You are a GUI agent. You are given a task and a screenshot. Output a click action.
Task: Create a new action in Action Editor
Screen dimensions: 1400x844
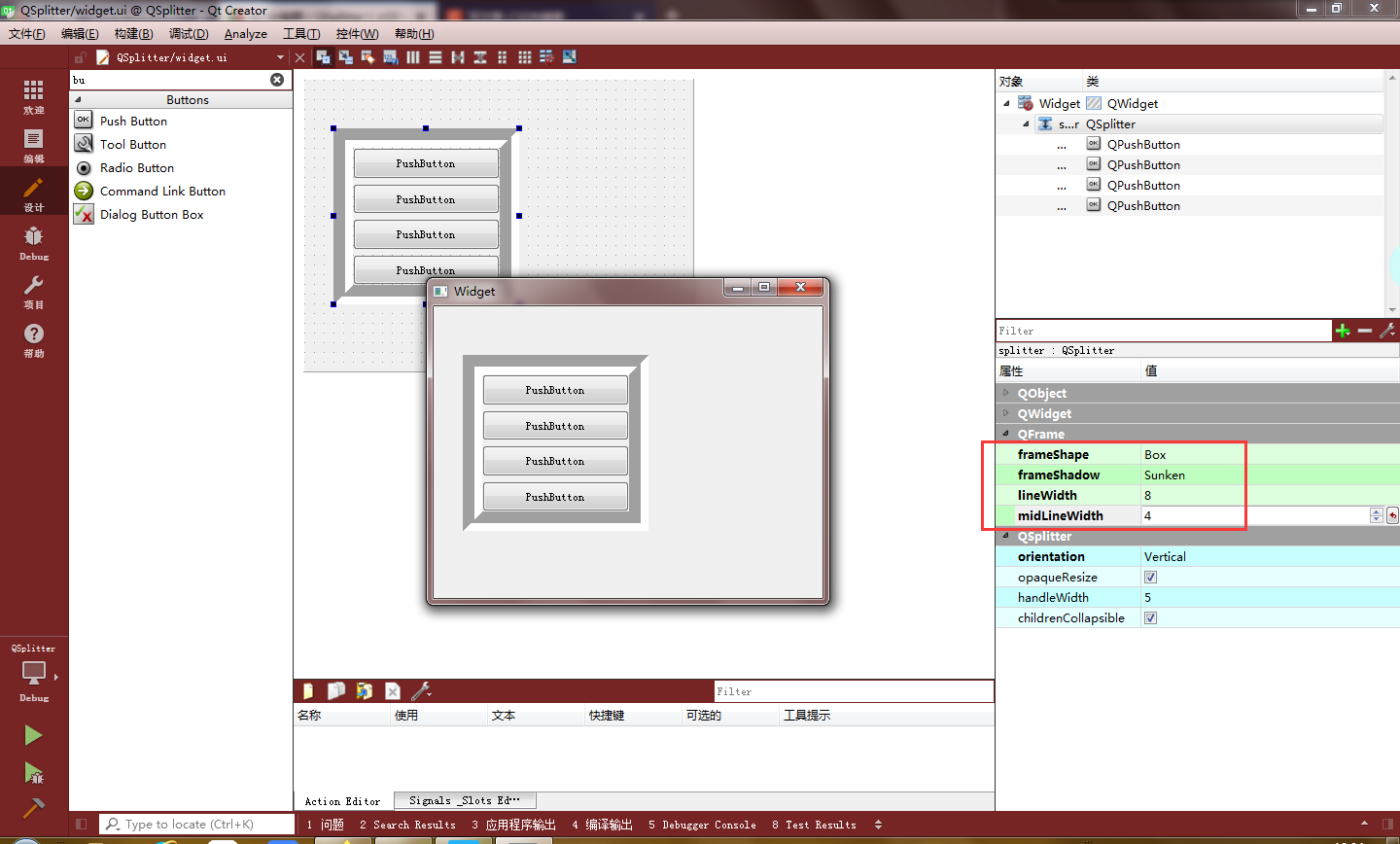click(x=306, y=690)
